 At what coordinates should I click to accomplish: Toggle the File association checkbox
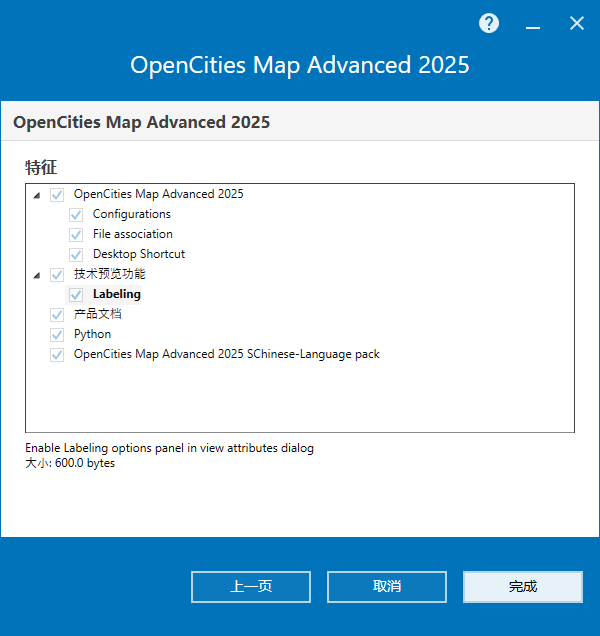point(76,234)
